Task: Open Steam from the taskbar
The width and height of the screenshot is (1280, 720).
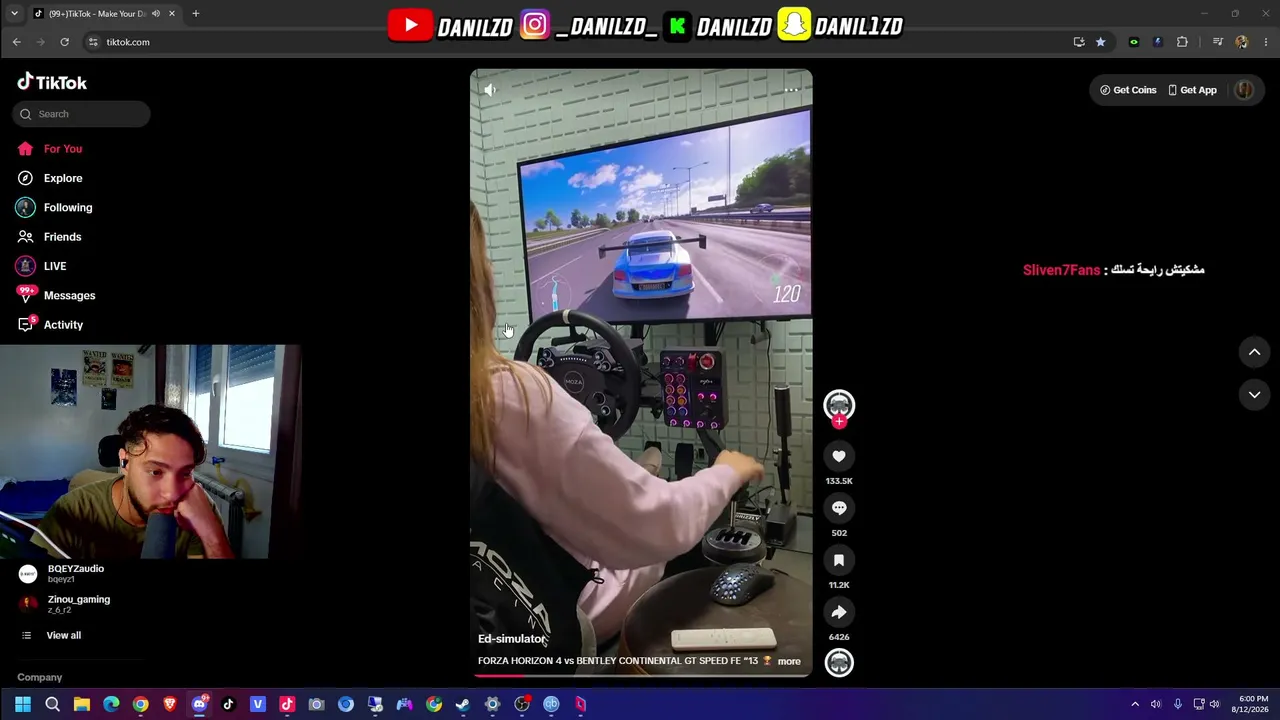Action: [463, 704]
